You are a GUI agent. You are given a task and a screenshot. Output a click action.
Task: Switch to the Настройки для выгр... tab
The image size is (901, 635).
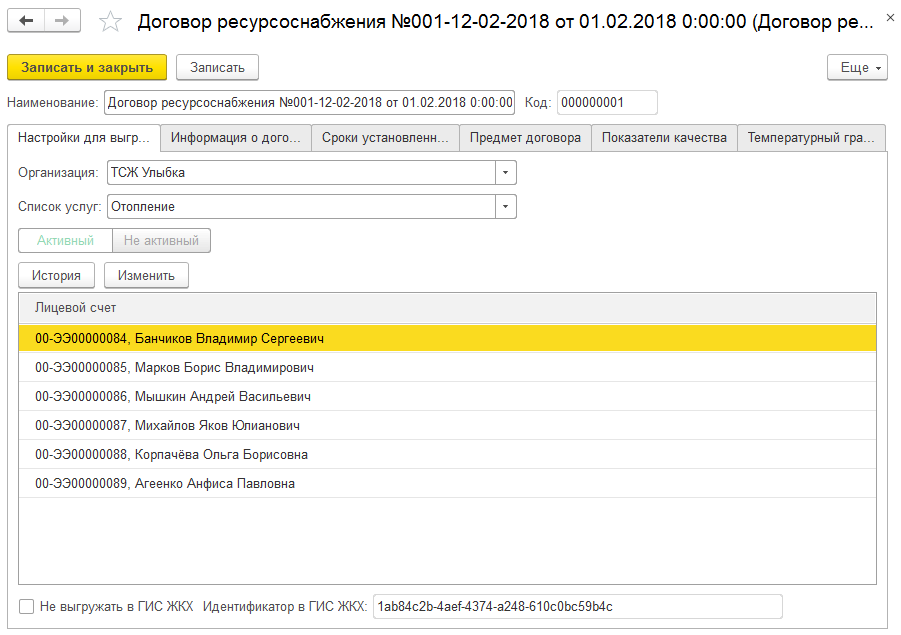click(x=84, y=138)
